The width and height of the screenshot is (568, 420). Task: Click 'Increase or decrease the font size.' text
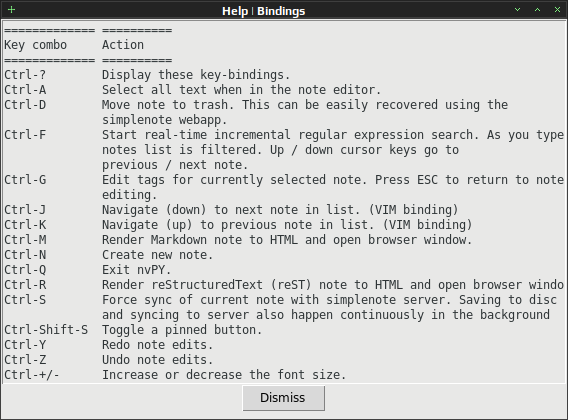click(224, 375)
